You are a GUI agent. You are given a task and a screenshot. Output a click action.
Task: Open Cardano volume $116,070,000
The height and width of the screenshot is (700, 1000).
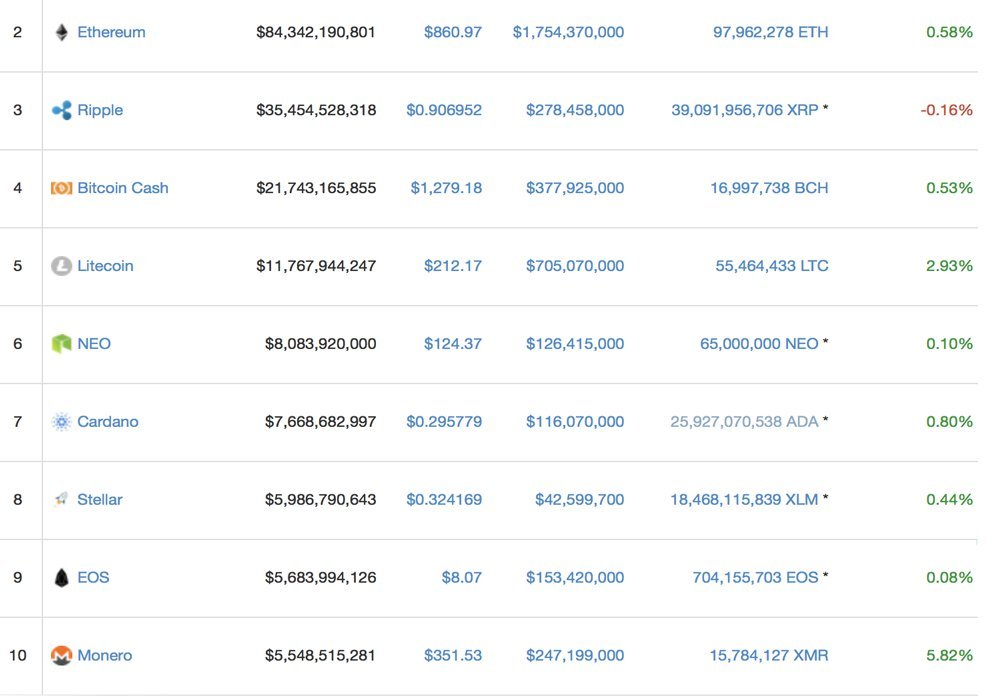coord(575,421)
